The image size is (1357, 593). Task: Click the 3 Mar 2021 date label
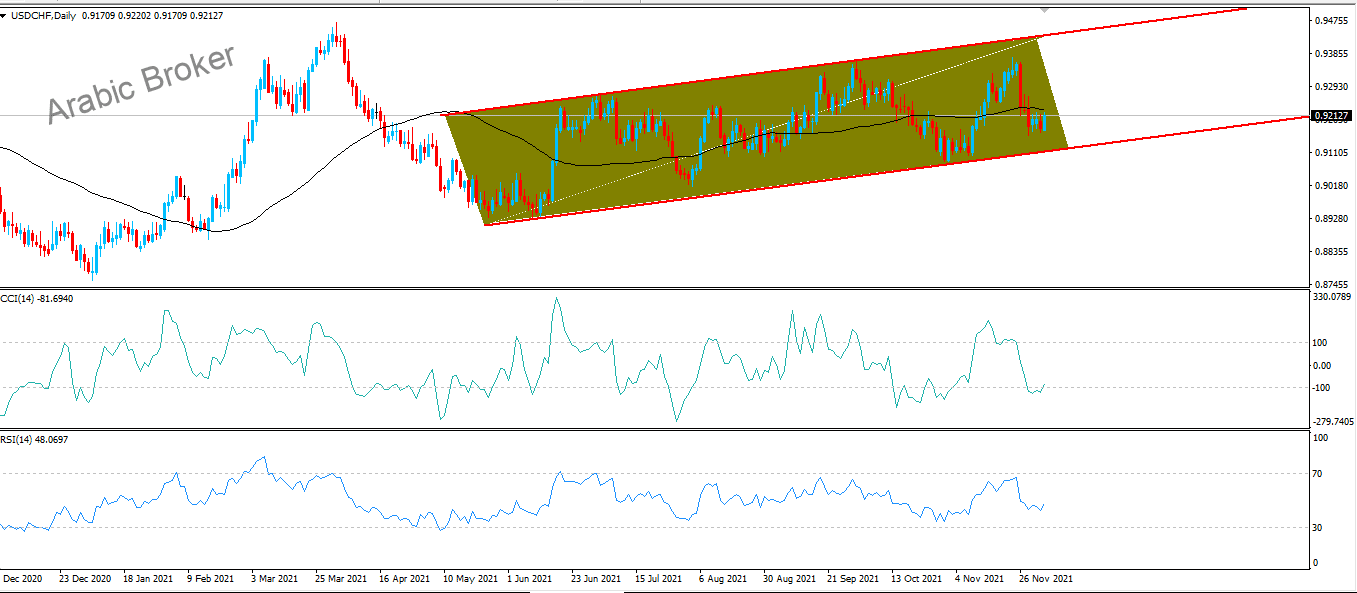coord(275,578)
